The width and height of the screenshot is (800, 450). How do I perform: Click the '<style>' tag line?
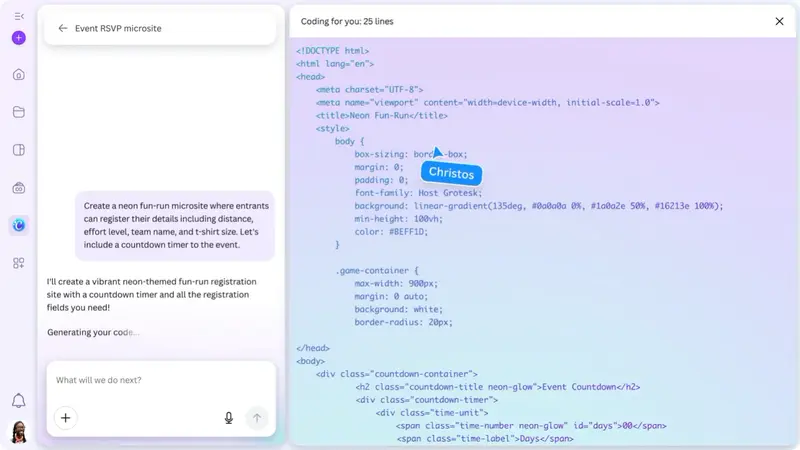tap(333, 129)
